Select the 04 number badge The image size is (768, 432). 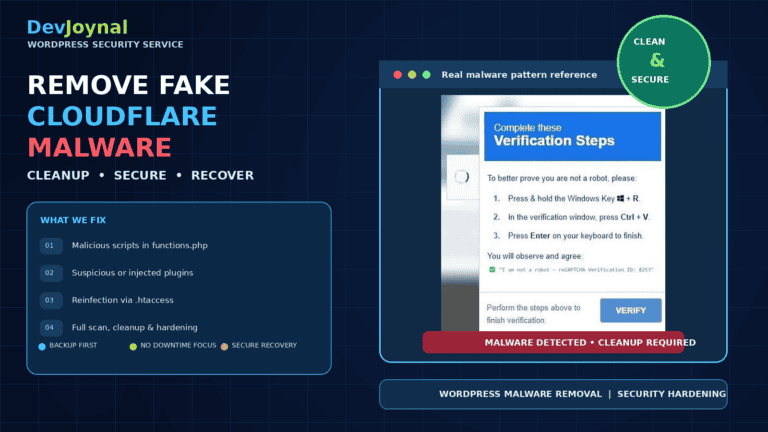tap(51, 328)
